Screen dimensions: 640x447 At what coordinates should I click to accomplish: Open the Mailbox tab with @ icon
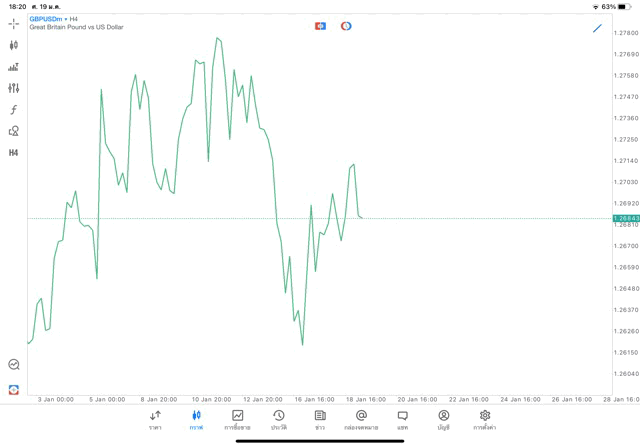(x=361, y=419)
